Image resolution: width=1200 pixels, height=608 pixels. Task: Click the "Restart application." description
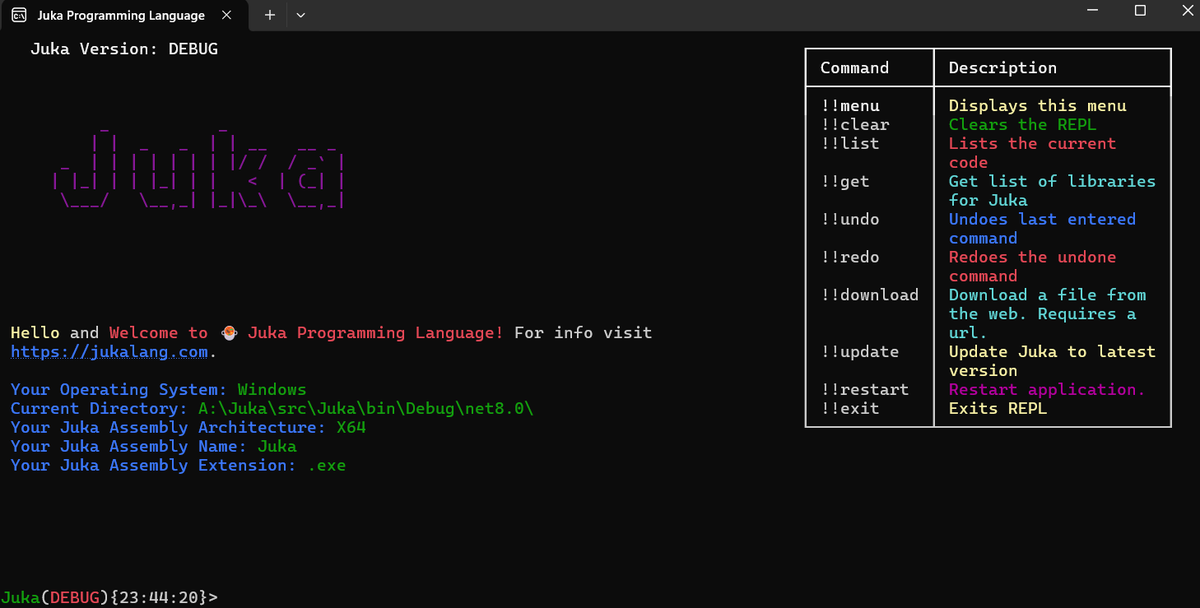click(1047, 390)
